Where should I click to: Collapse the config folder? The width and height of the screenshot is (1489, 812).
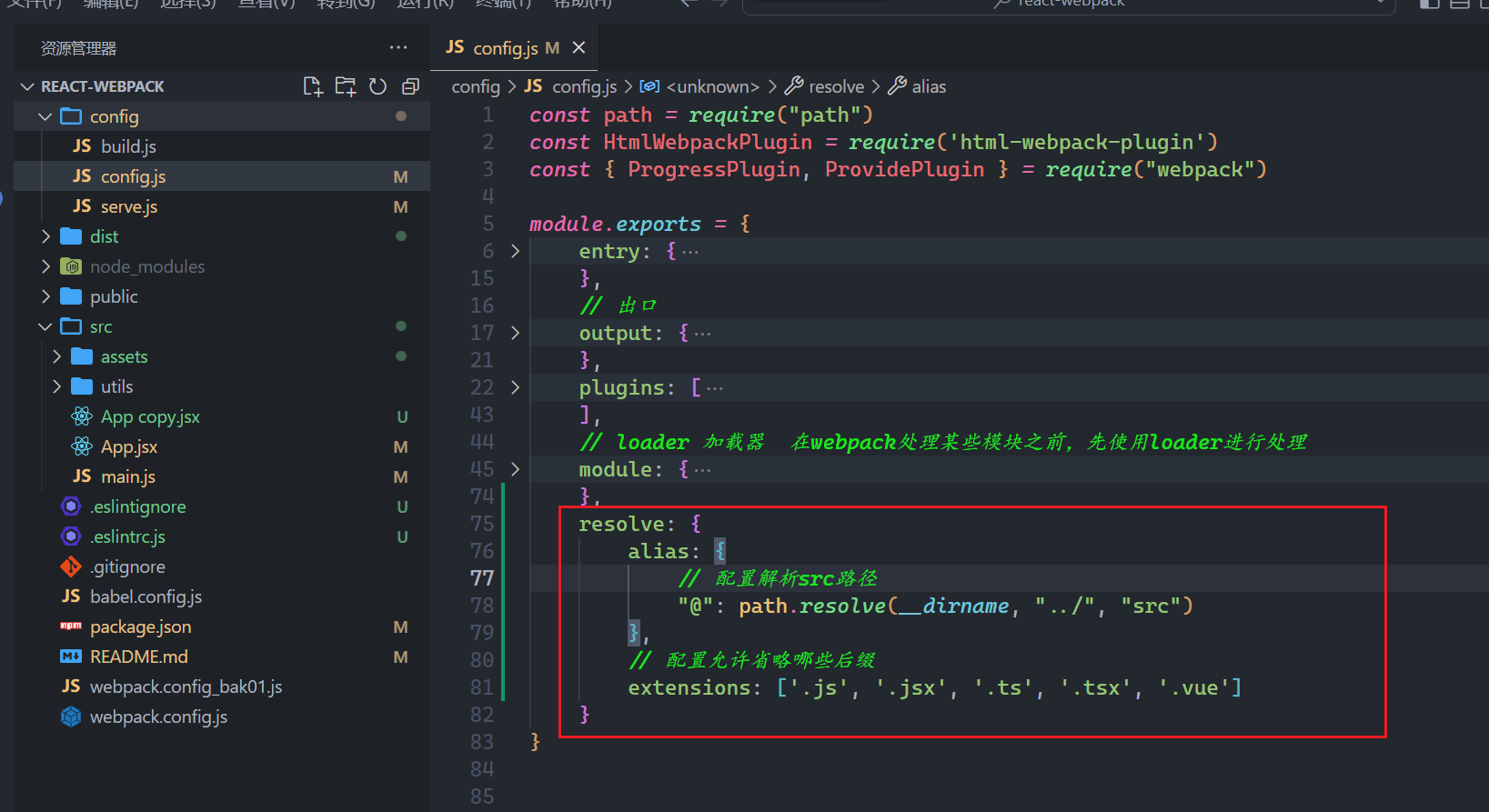point(45,116)
